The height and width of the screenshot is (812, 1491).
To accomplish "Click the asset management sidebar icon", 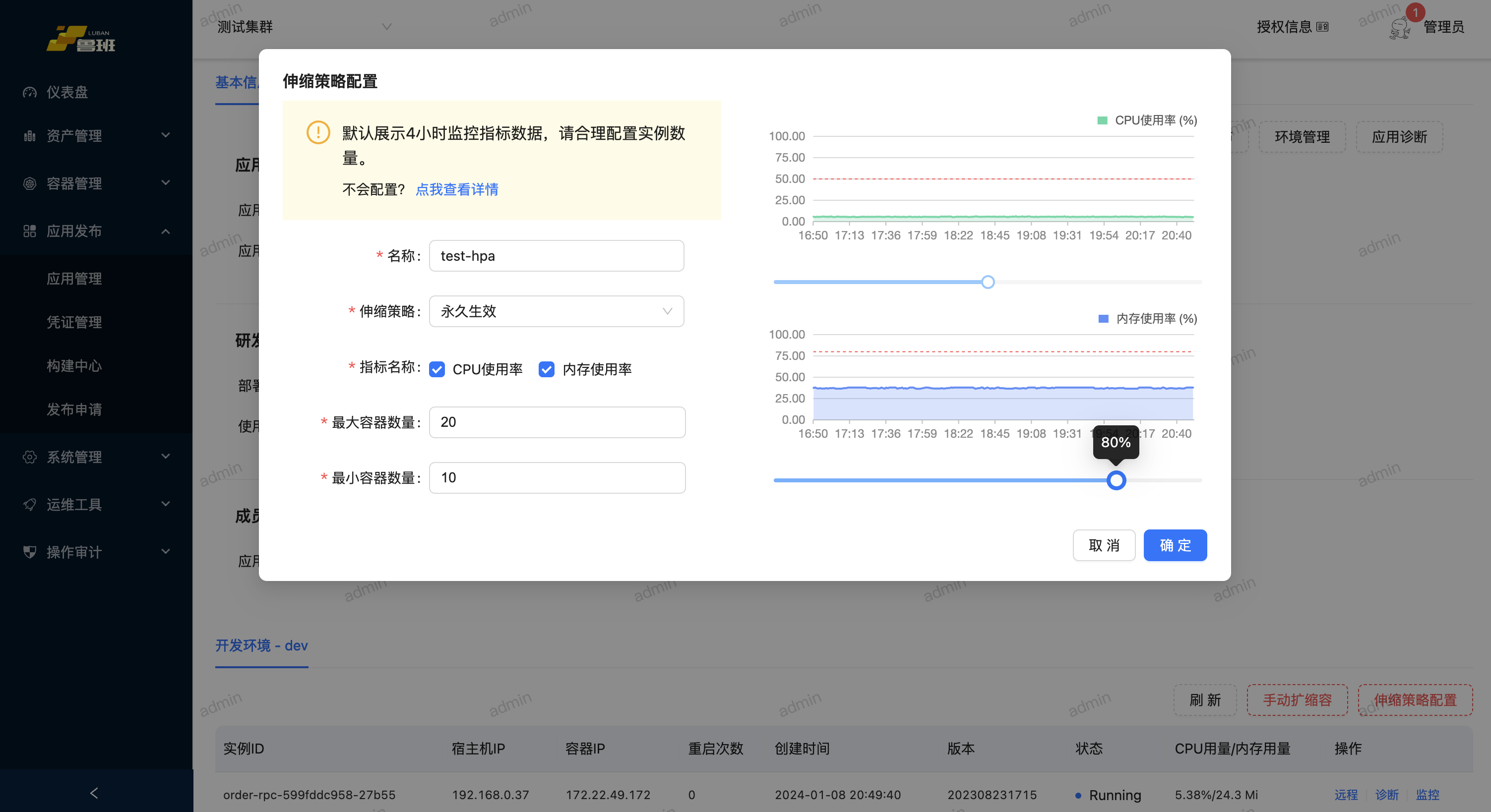I will [x=30, y=136].
